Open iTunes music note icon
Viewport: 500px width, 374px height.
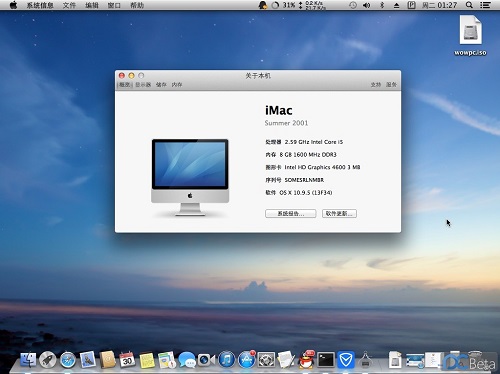(x=227, y=360)
